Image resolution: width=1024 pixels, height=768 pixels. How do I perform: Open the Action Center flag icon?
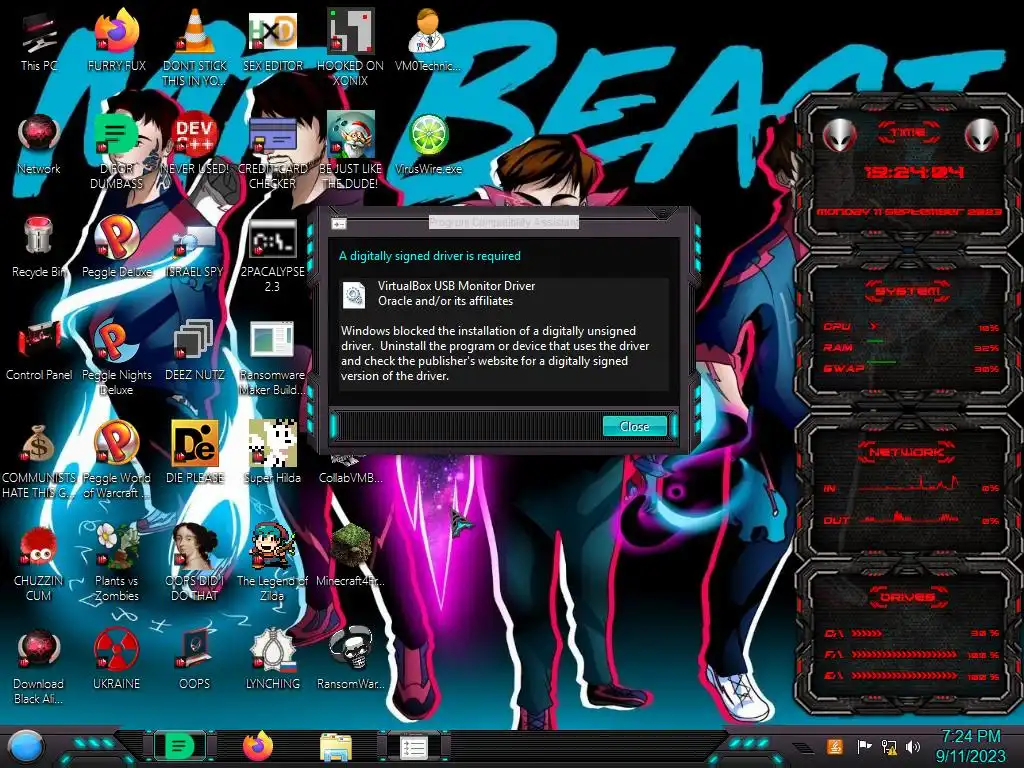tap(864, 746)
